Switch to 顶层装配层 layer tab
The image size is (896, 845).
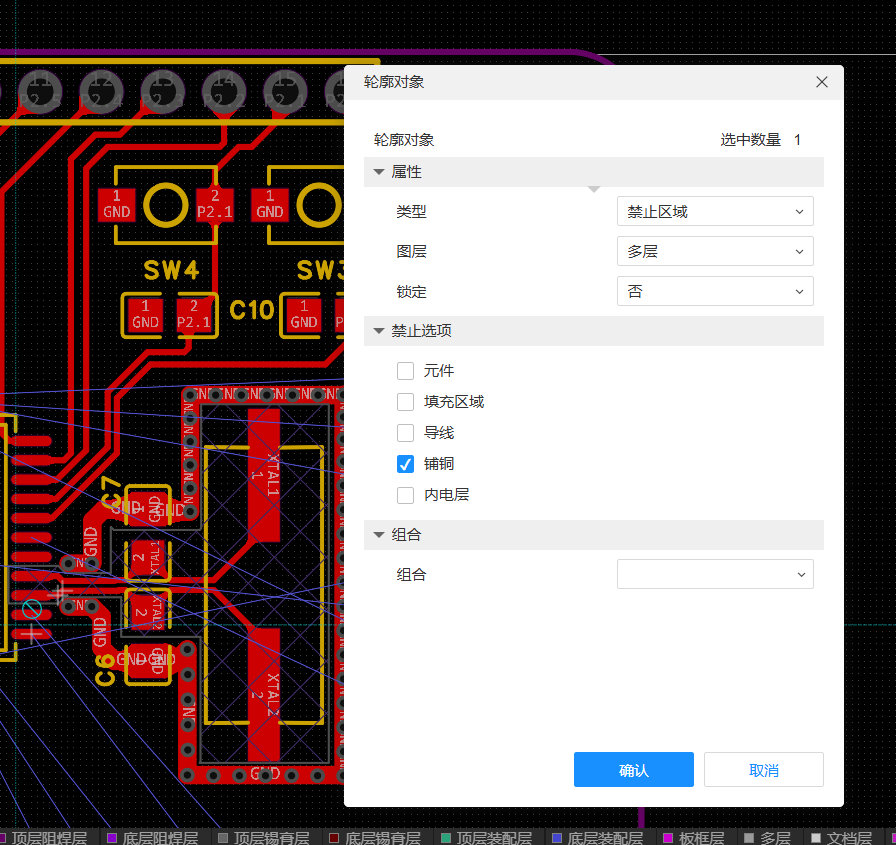click(487, 838)
